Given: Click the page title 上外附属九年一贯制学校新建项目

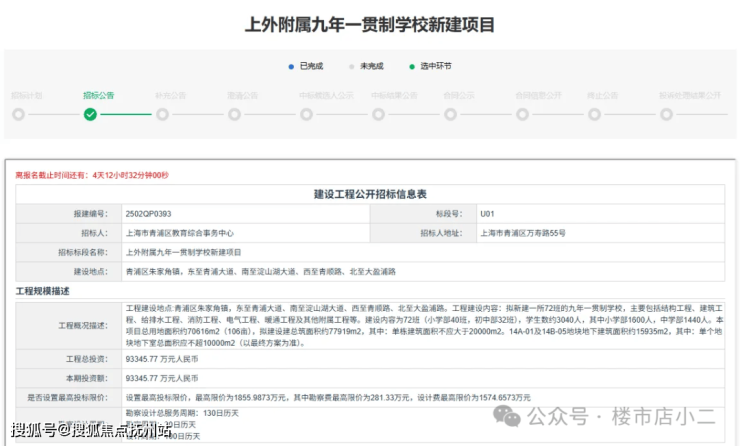Looking at the screenshot, I should 370,24.
